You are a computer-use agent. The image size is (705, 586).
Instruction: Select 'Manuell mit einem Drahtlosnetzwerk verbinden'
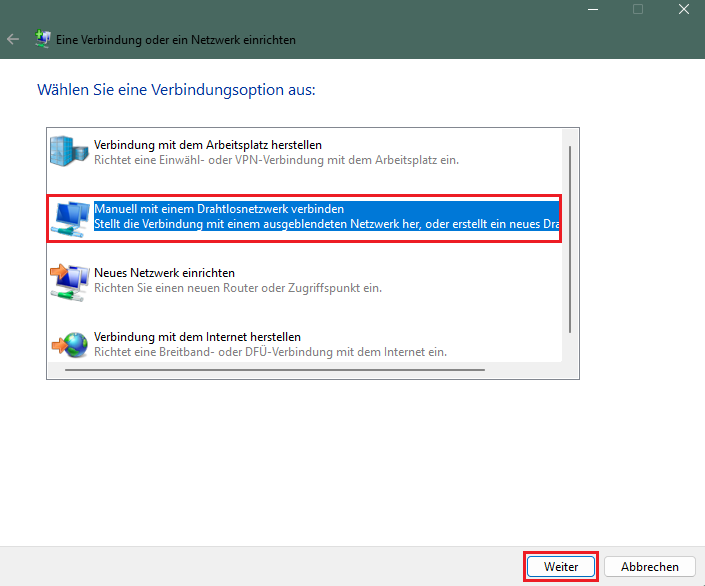point(219,209)
